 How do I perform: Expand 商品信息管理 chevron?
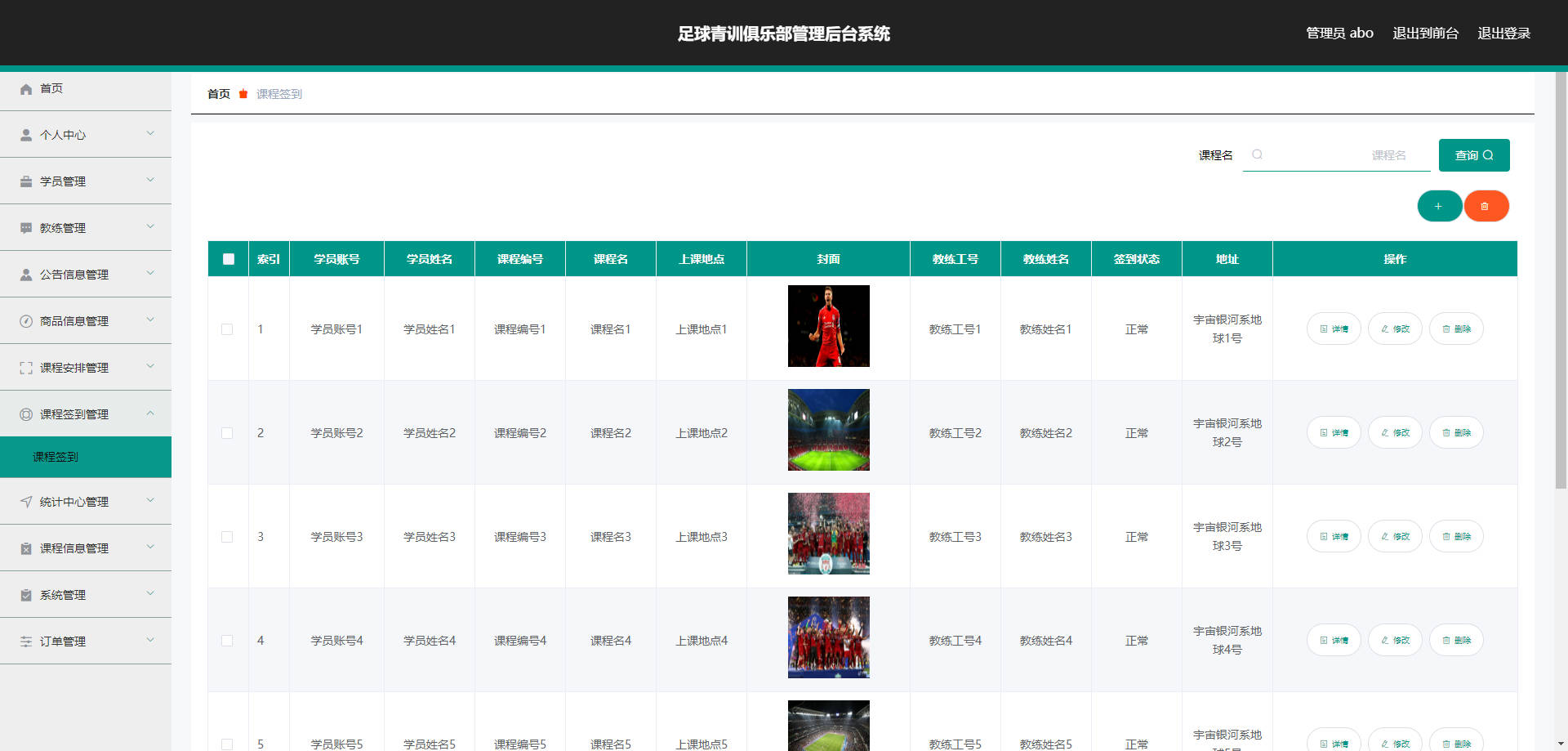click(150, 320)
